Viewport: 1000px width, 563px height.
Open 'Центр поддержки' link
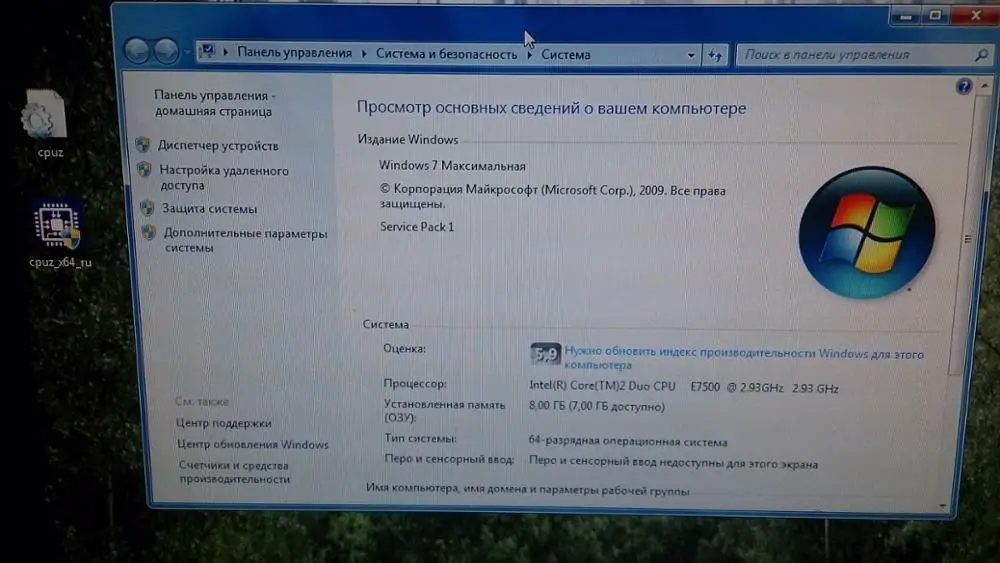pyautogui.click(x=224, y=423)
